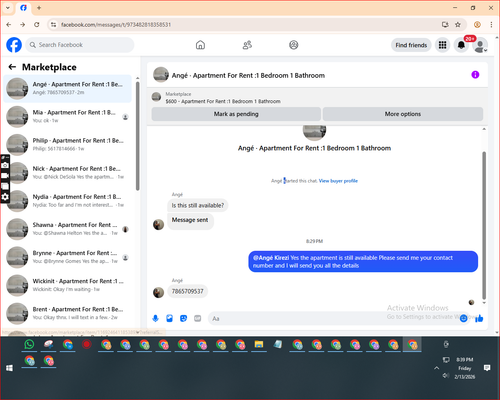Viewport: 500px width, 400px height.
Task: Open Chrome tab search dropdown
Action: coord(7,8)
